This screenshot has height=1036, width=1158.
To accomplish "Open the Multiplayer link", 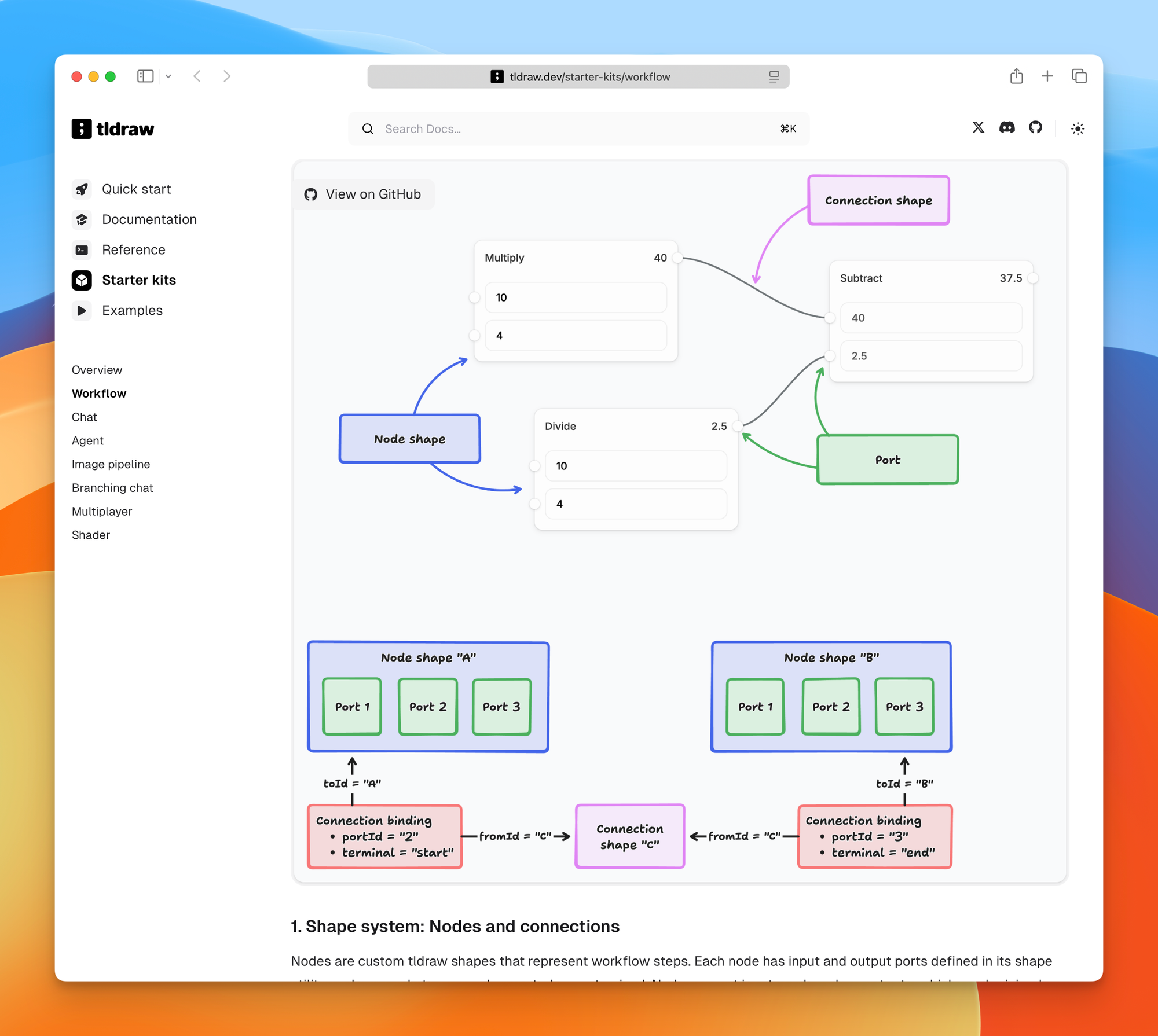I will 102,512.
